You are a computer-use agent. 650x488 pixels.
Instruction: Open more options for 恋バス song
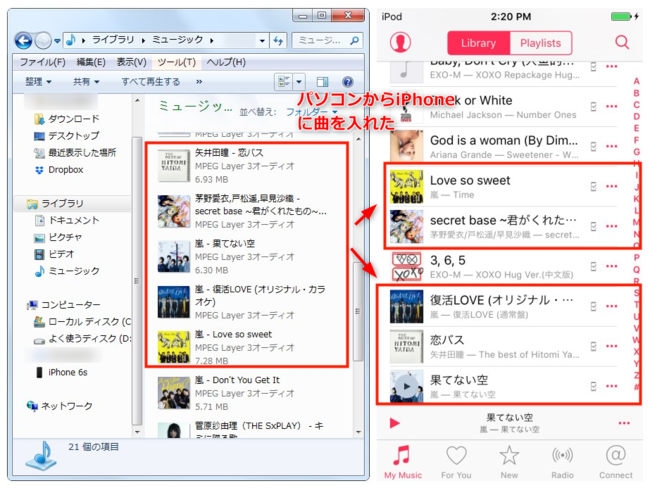[x=612, y=346]
